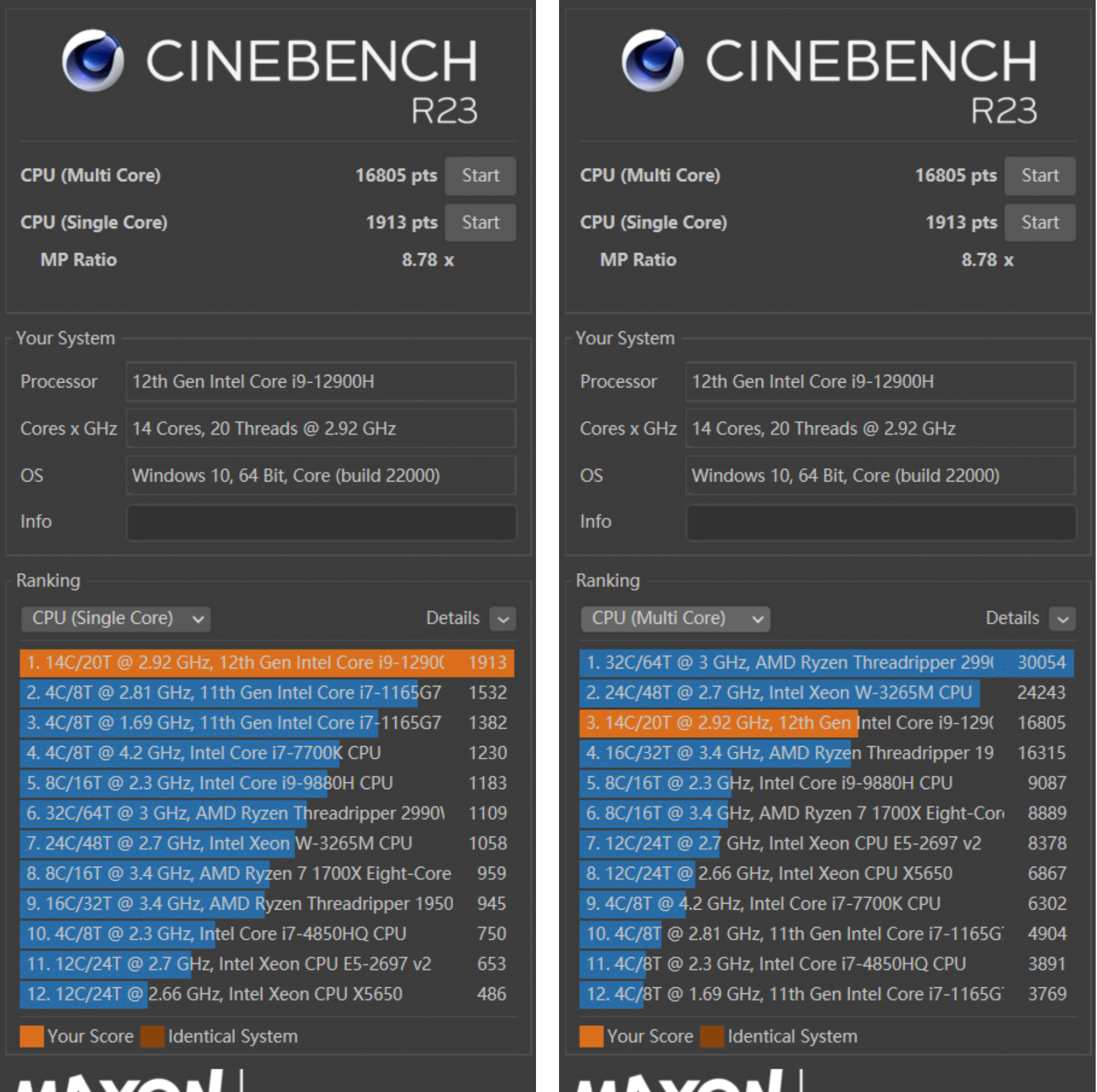Select the i7-4850HQ entry scoring 750
The height and width of the screenshot is (1092, 1097).
(267, 935)
